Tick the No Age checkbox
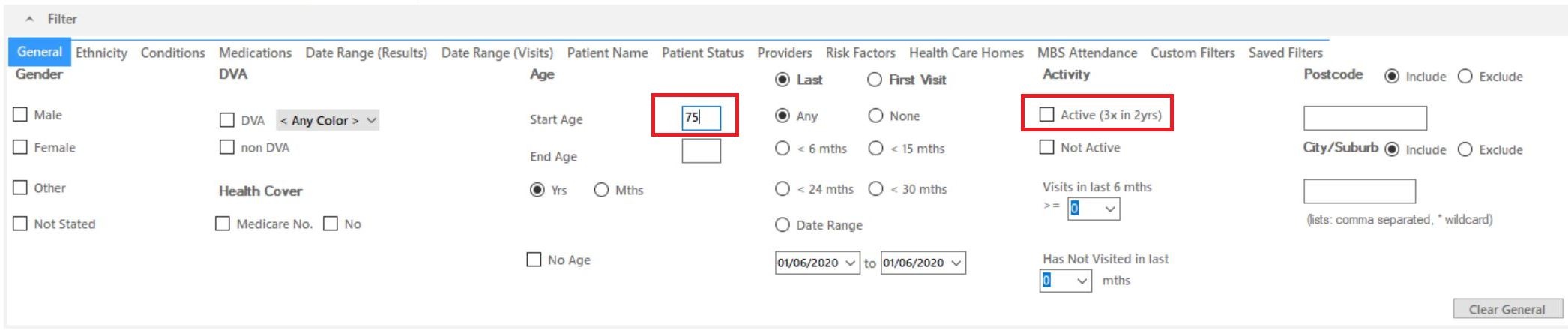Screen dimensions: 1568x331 click(534, 260)
